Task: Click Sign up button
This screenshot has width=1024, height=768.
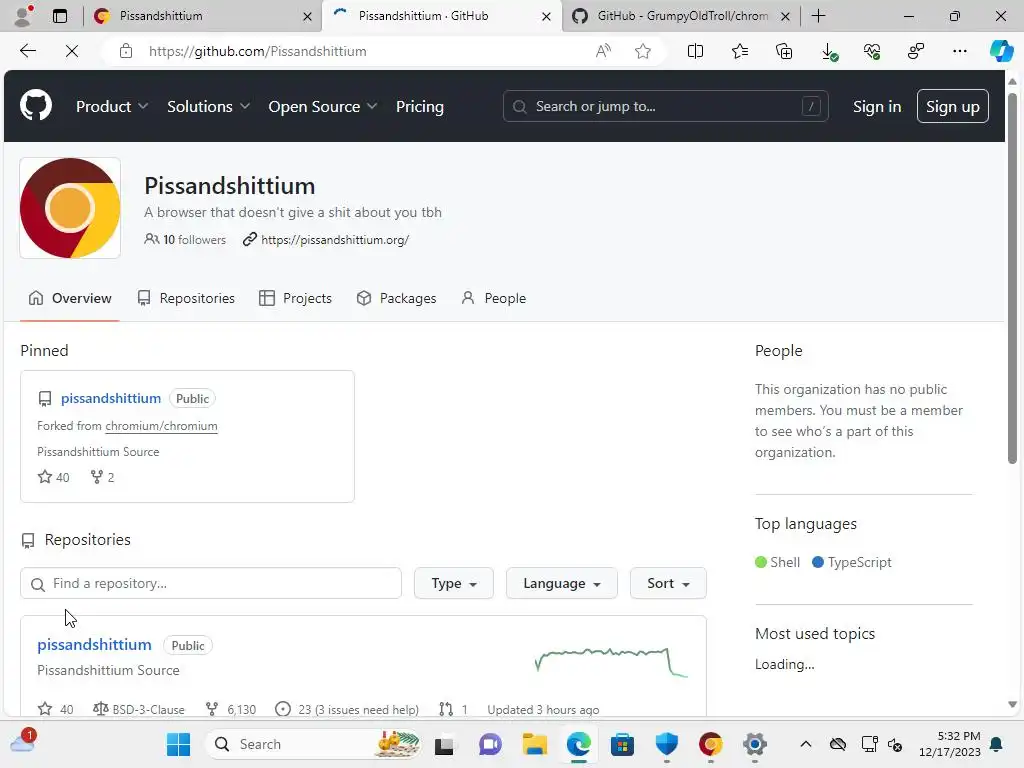Action: pyautogui.click(x=953, y=106)
